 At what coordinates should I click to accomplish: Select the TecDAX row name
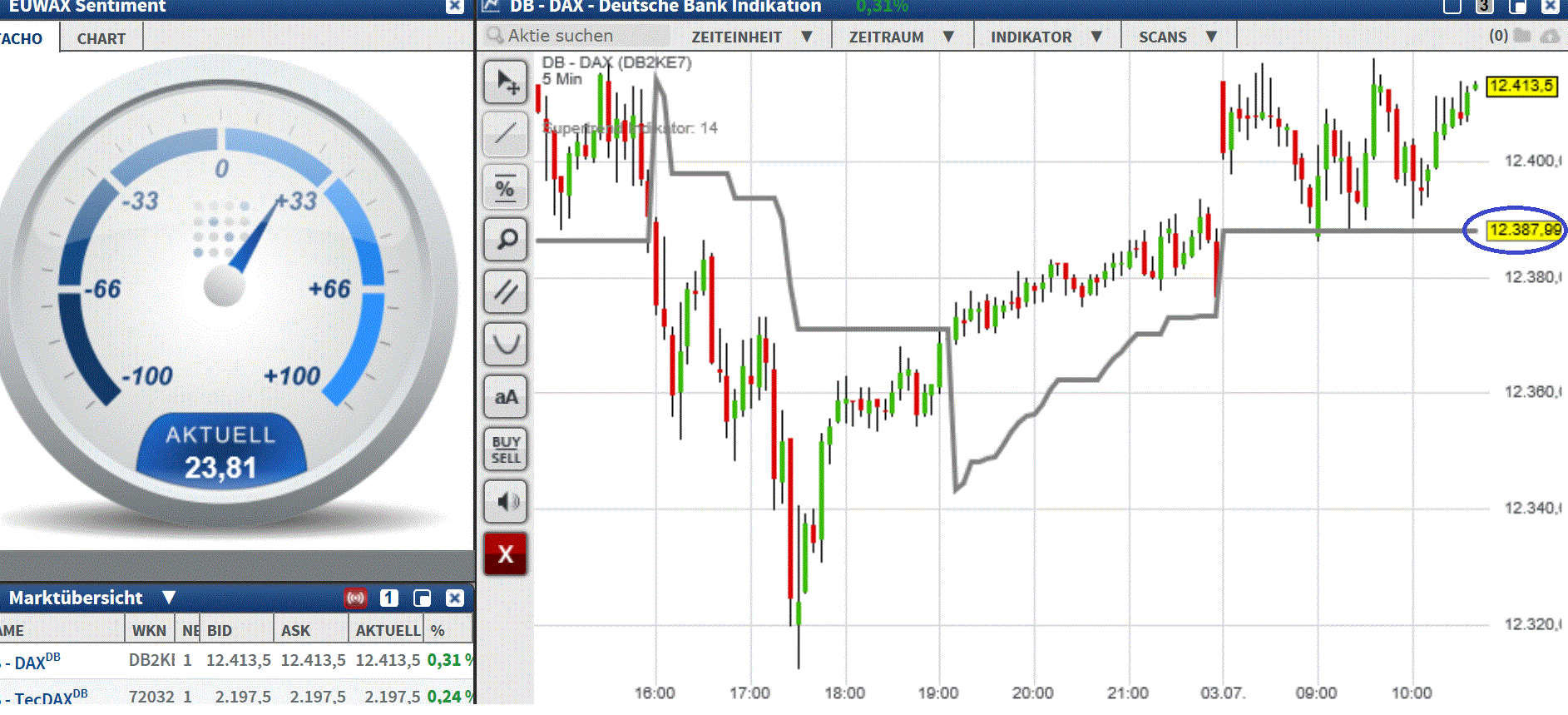coord(44,698)
